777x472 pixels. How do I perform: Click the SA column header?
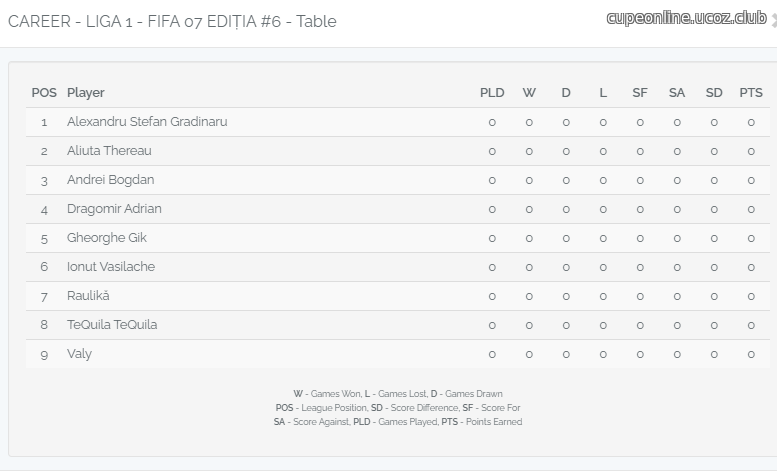[677, 93]
